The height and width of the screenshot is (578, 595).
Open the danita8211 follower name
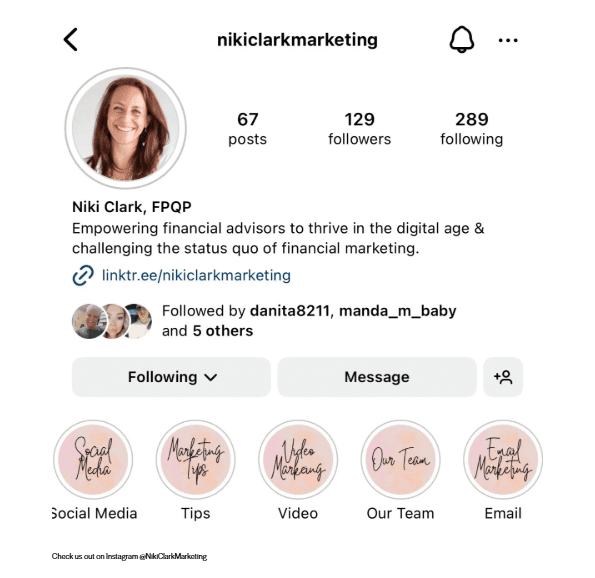[x=290, y=311]
